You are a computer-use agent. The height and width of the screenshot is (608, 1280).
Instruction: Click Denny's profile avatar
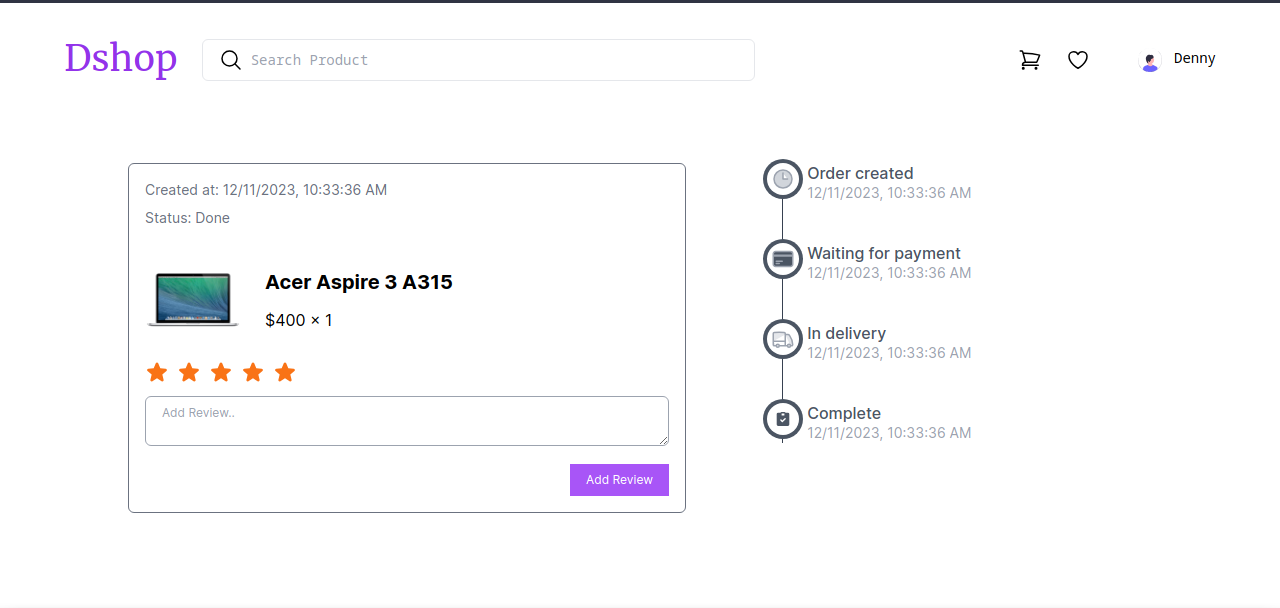pyautogui.click(x=1150, y=62)
